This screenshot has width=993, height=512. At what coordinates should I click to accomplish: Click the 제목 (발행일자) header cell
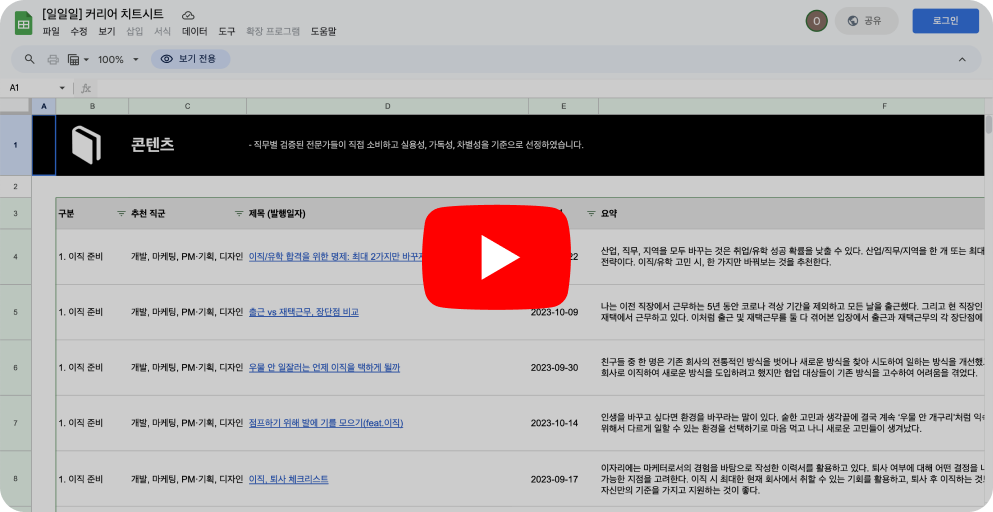277,214
